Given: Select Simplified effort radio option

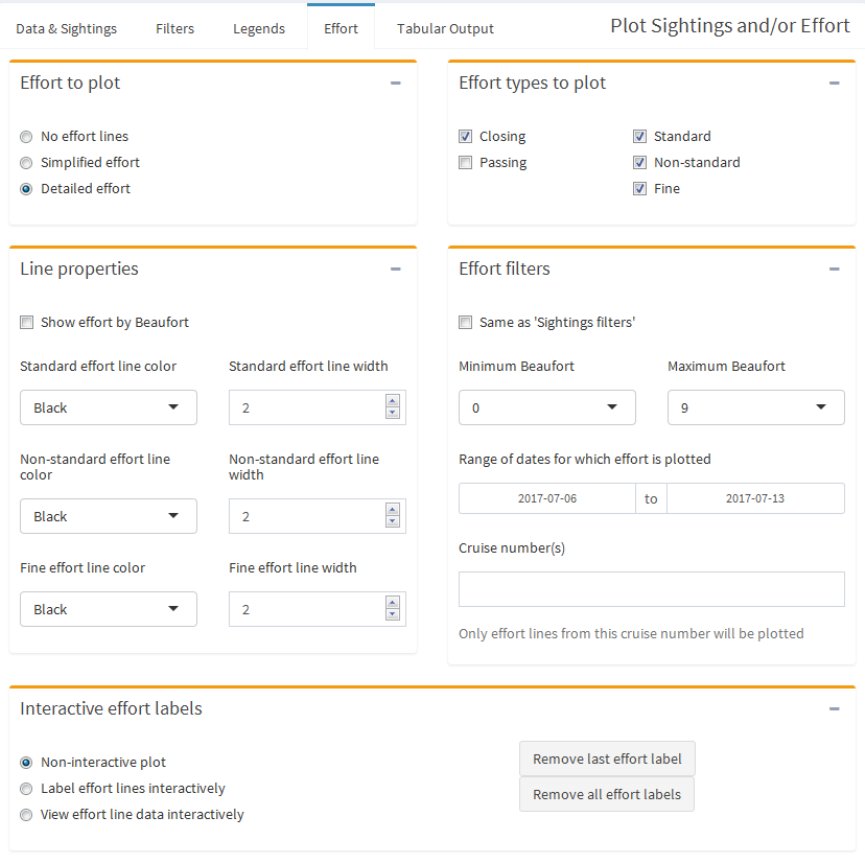Looking at the screenshot, I should (x=26, y=163).
